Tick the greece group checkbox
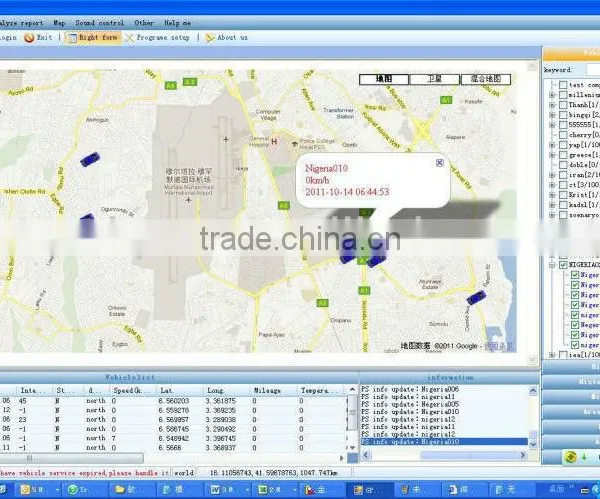Image resolution: width=600 pixels, height=499 pixels. (563, 155)
